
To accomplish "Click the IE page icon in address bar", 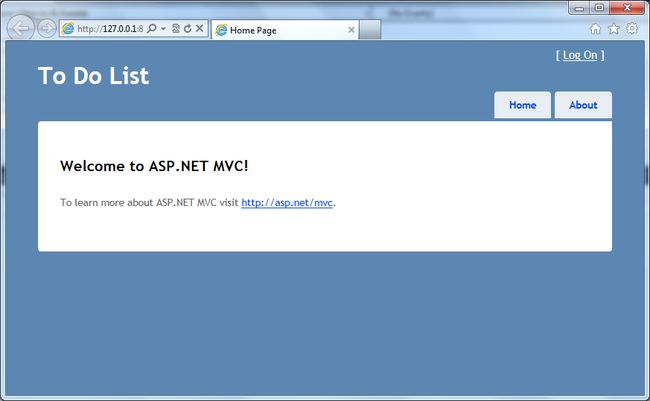I will pos(68,29).
